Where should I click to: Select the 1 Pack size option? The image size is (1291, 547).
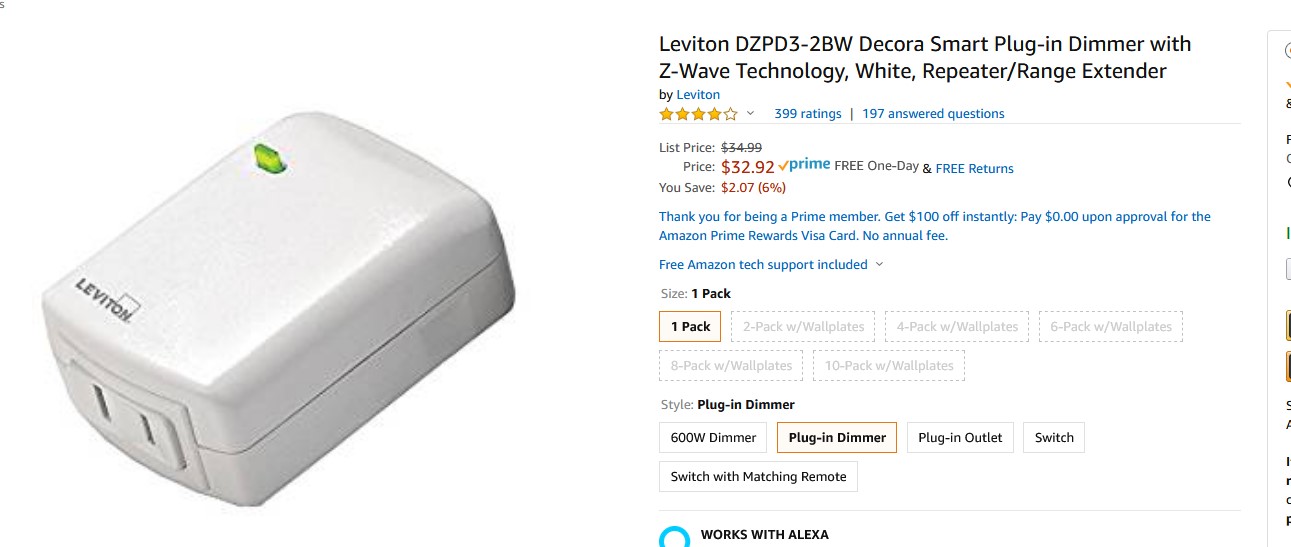point(690,327)
